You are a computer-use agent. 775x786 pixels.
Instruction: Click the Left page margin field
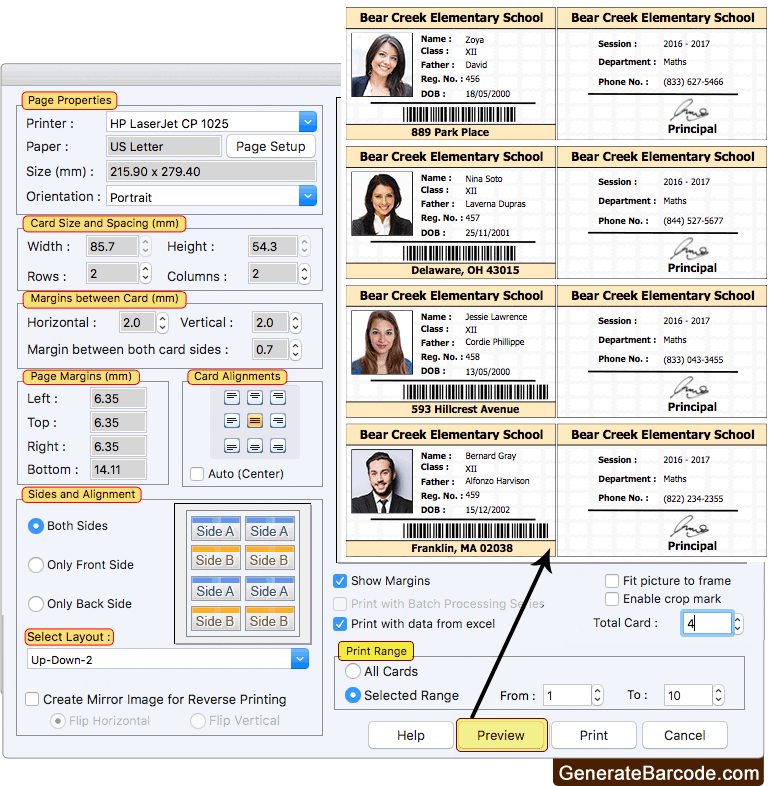pyautogui.click(x=118, y=399)
